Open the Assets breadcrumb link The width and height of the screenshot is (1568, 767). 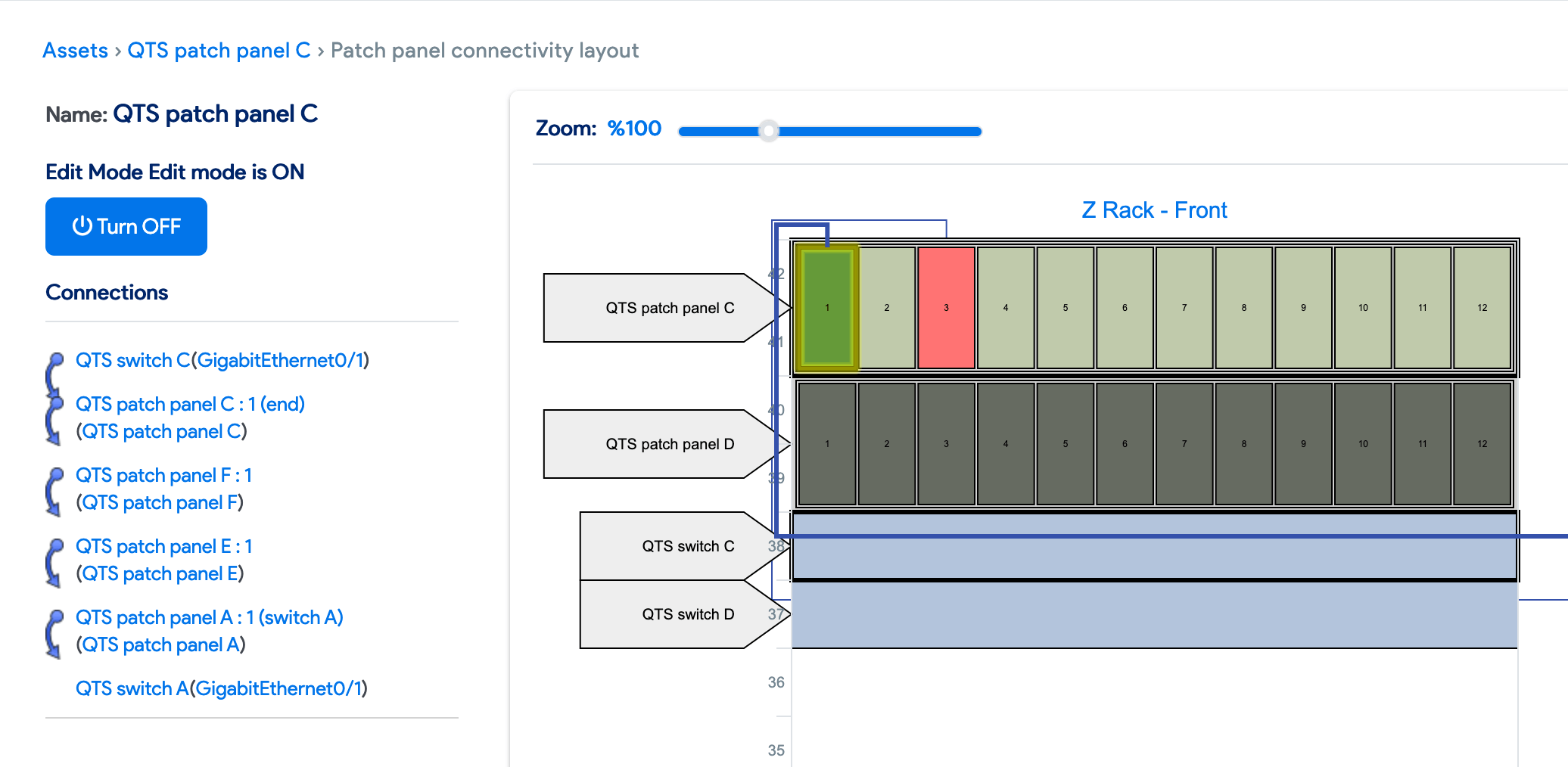75,50
